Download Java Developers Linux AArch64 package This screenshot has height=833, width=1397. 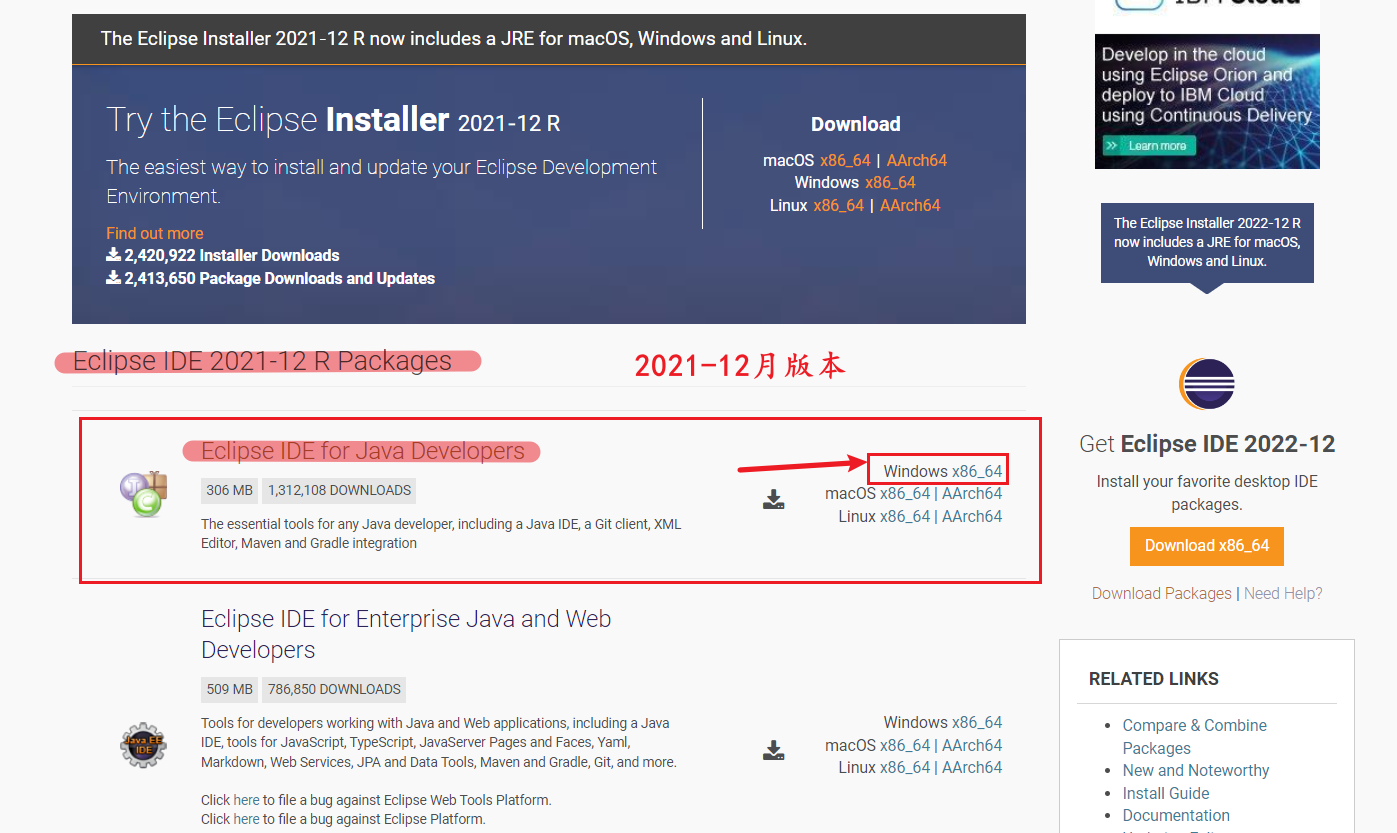972,516
